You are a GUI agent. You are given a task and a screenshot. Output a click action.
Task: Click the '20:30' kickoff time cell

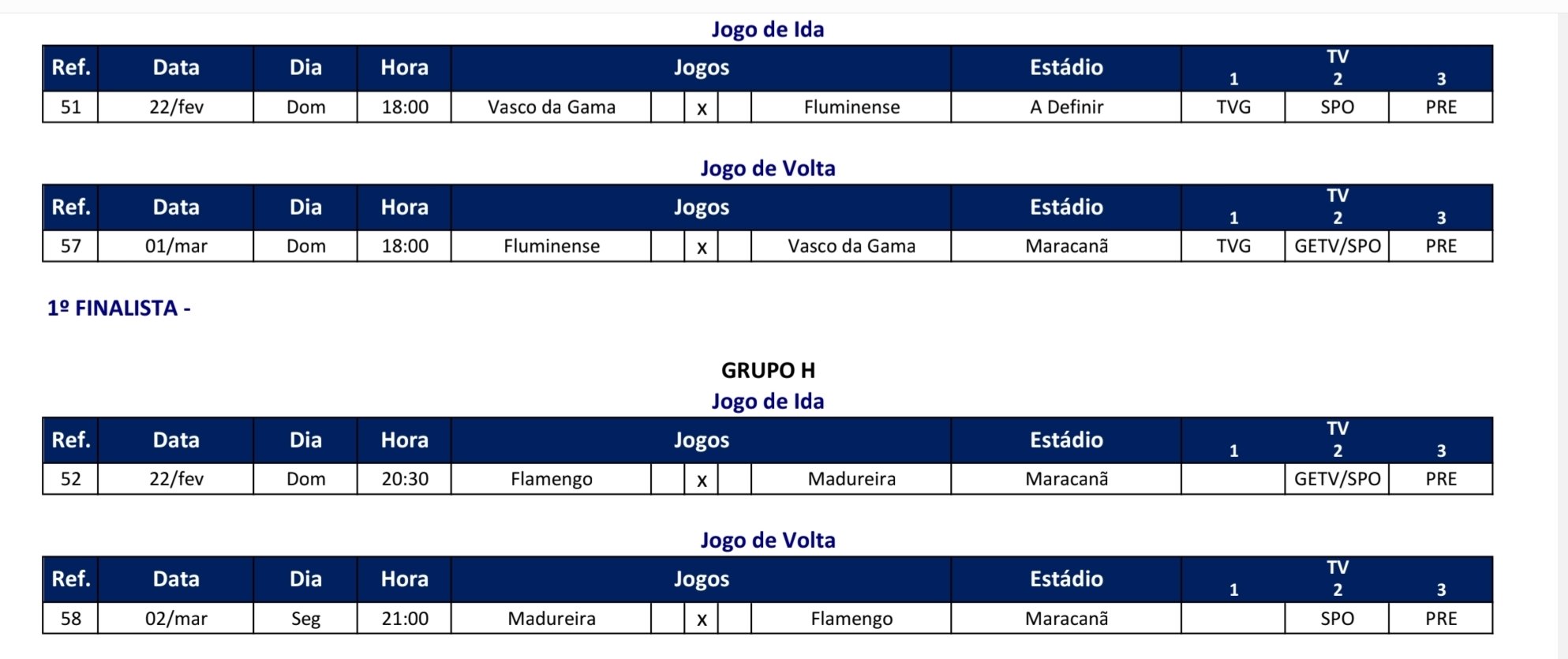coord(405,479)
